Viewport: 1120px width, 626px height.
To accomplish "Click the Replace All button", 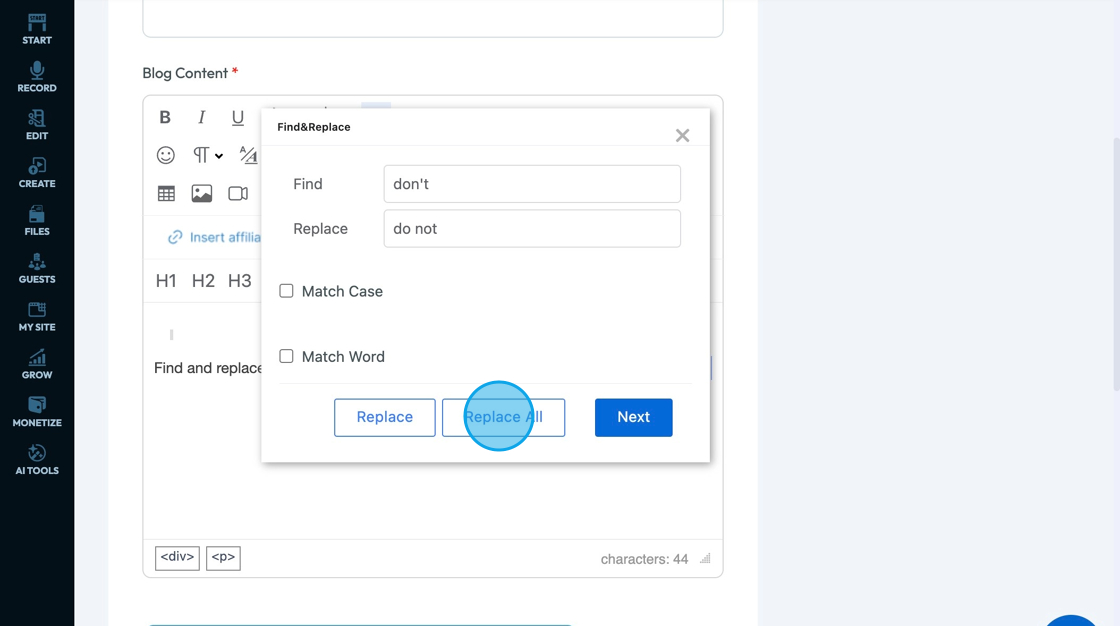I will coord(503,417).
